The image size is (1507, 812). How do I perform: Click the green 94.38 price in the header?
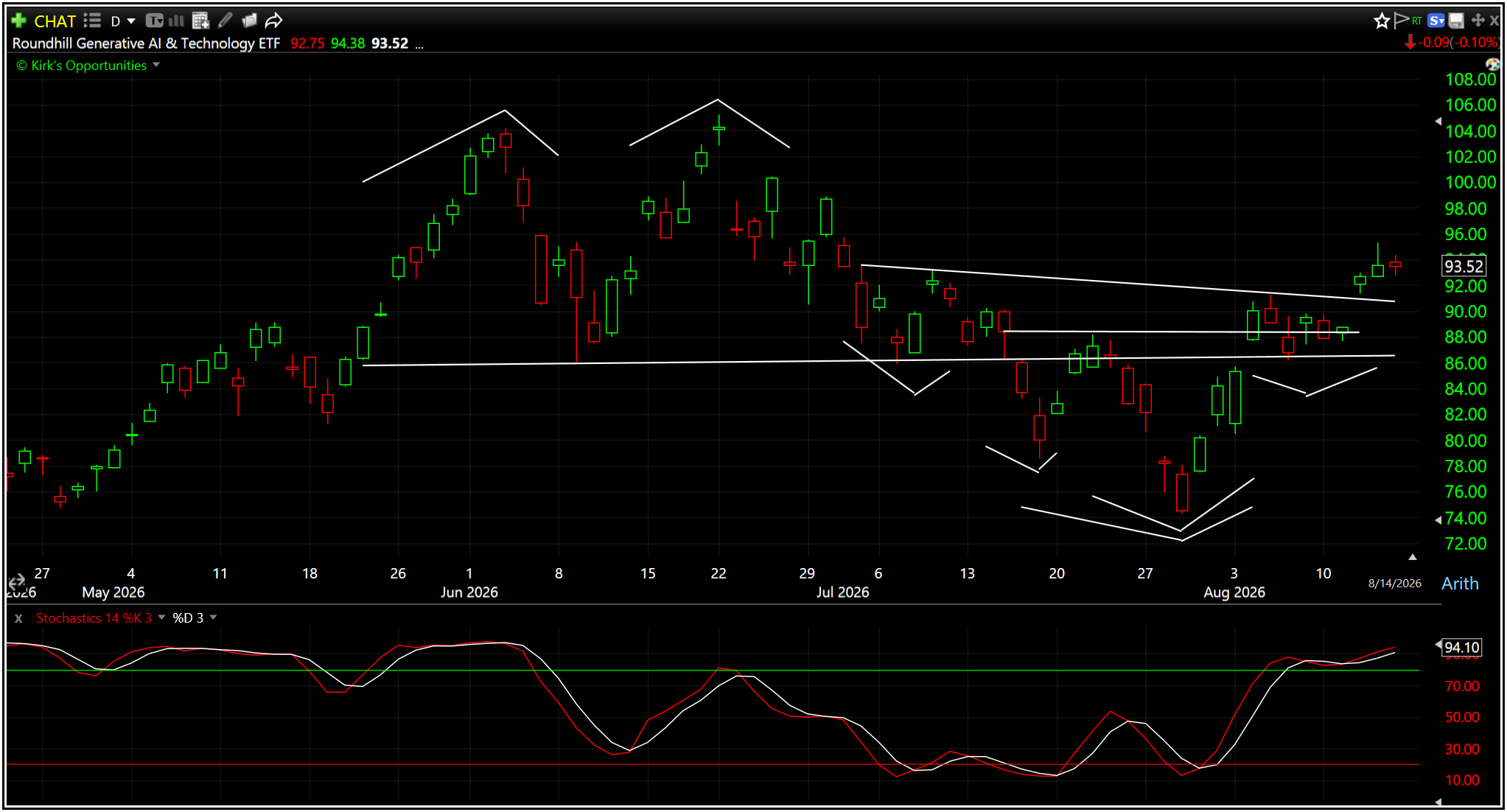[x=348, y=43]
